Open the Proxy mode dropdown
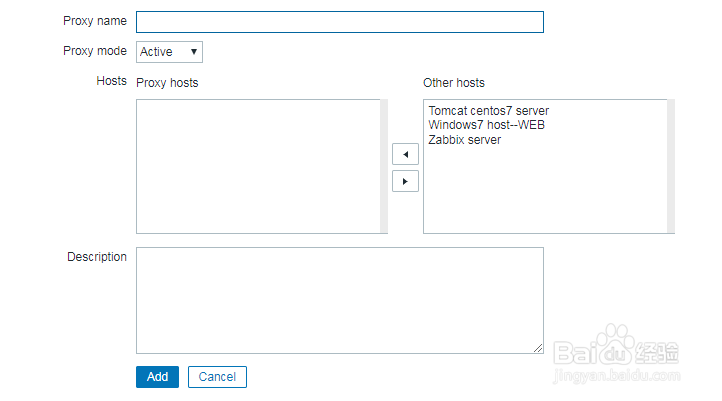Screen dimensions: 722x401 pos(169,52)
